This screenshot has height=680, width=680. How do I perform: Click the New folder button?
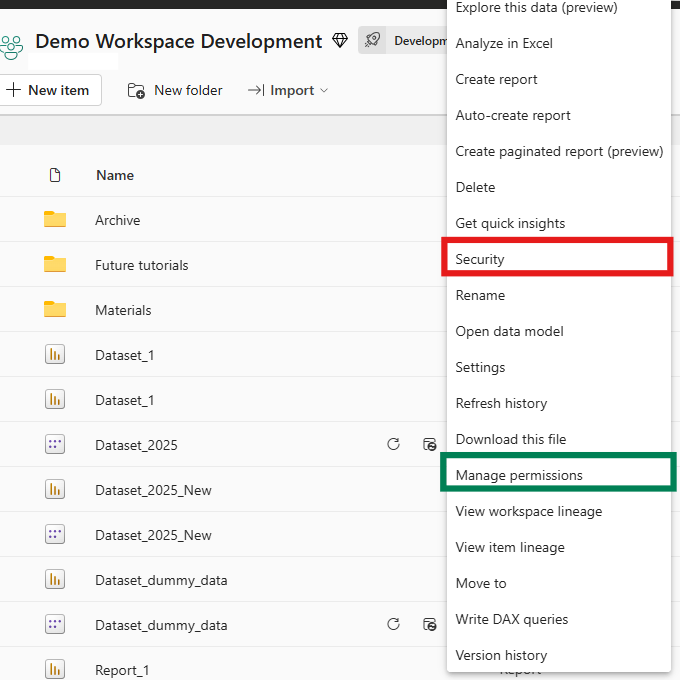[175, 90]
